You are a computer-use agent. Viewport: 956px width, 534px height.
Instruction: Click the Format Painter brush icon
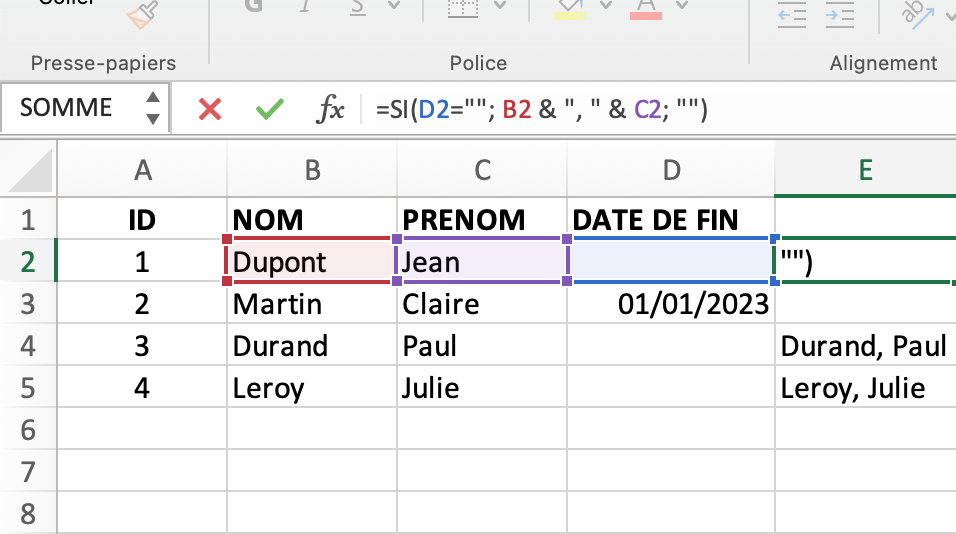click(x=143, y=14)
